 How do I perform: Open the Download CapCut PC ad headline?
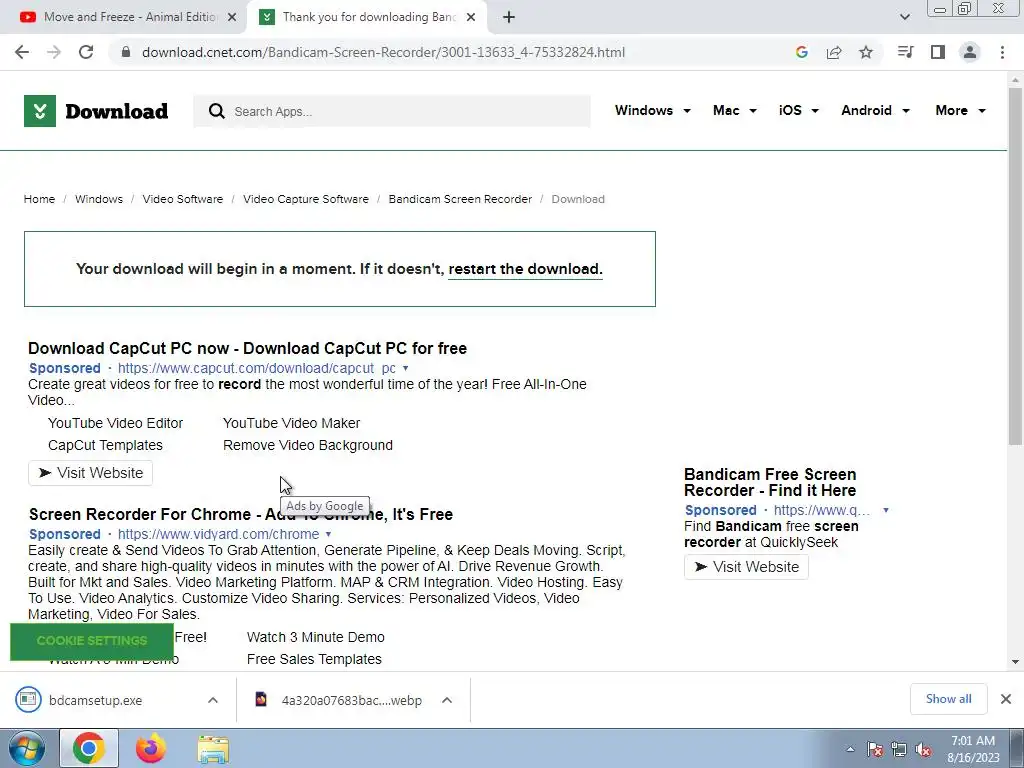[x=248, y=348]
